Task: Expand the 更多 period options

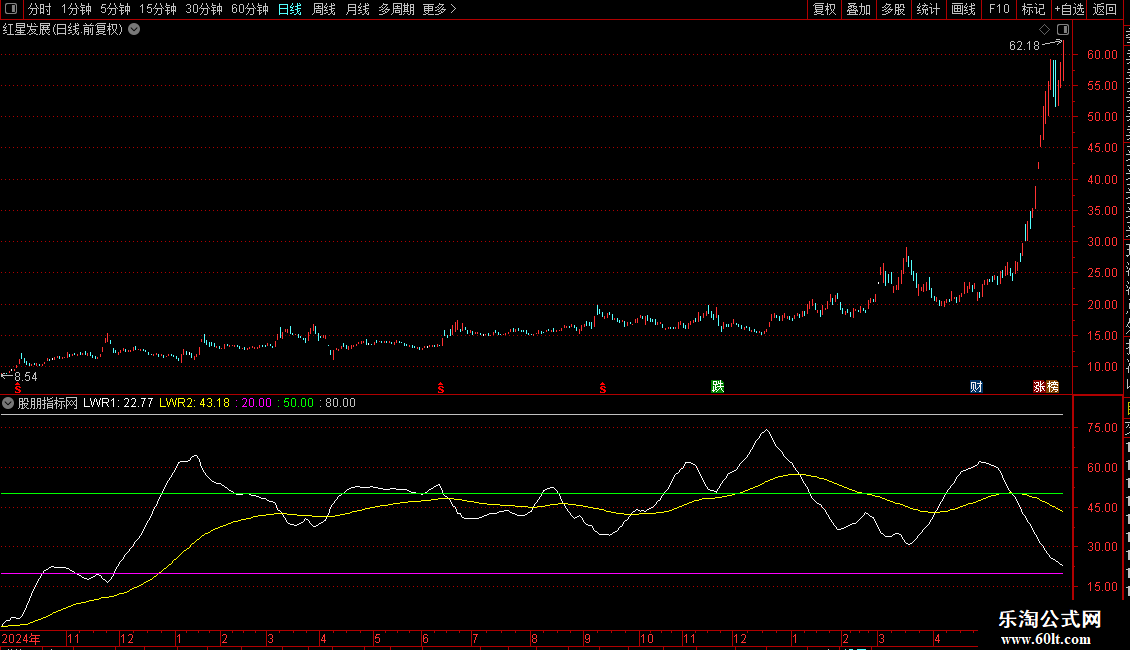Action: tap(439, 9)
